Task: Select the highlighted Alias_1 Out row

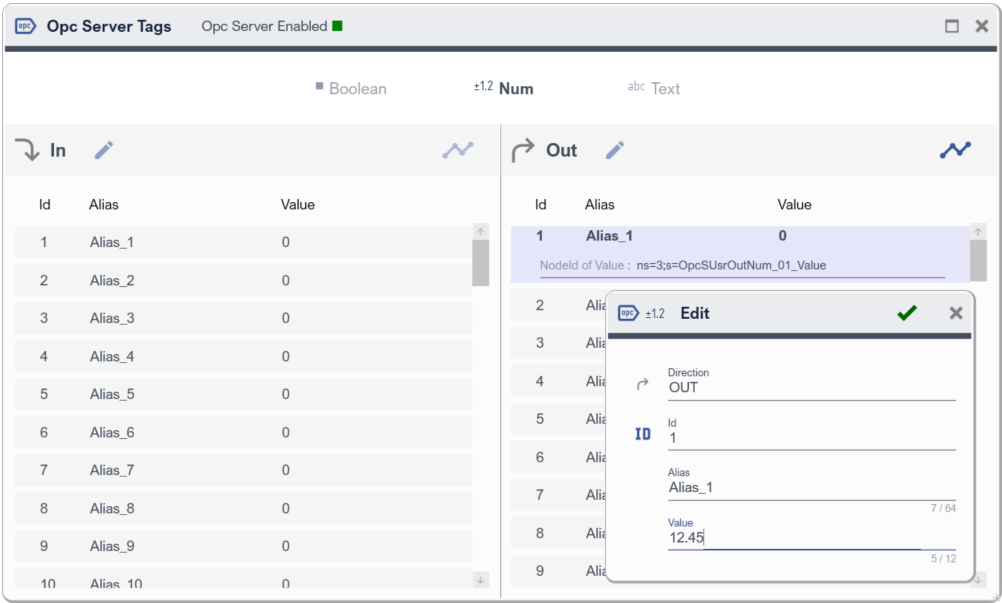Action: [x=740, y=237]
